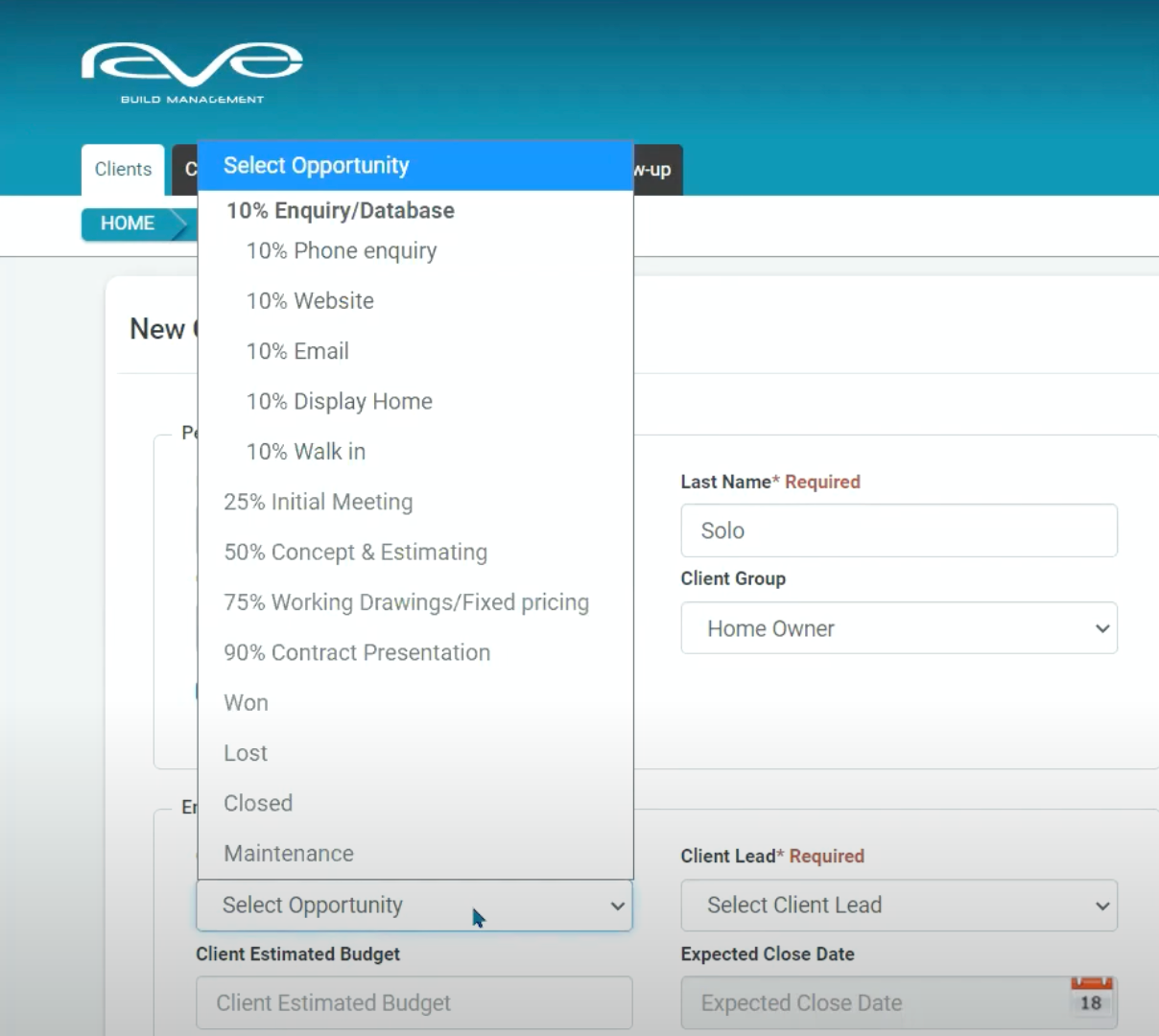The image size is (1159, 1036).
Task: Focus the Client Estimated Budget field
Action: (414, 1003)
